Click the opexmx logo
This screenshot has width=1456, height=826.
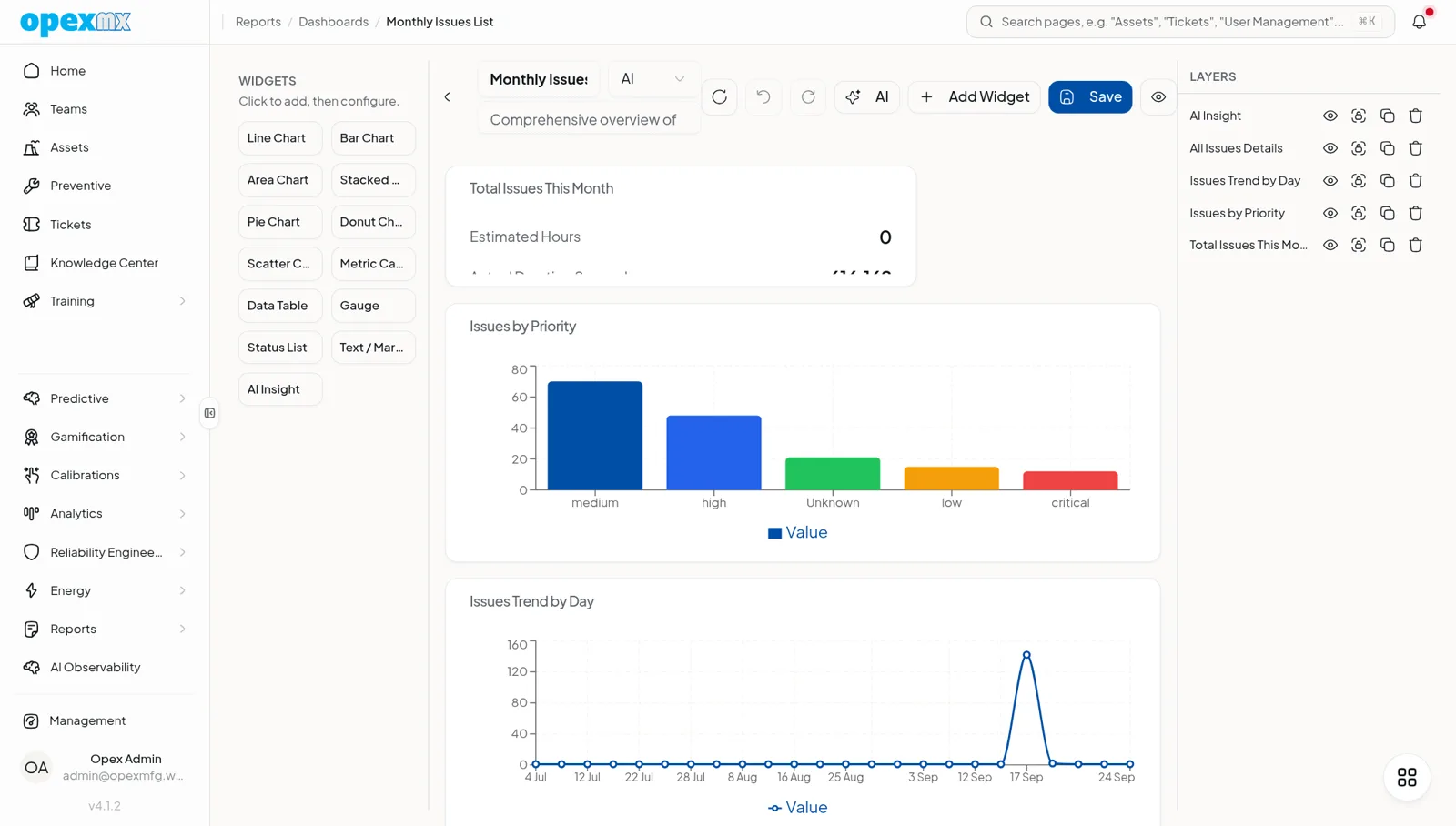click(x=76, y=22)
